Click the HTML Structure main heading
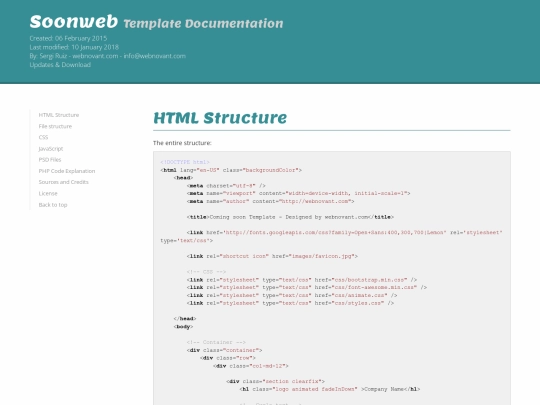Screen dimensions: 540x405 [x=220, y=118]
